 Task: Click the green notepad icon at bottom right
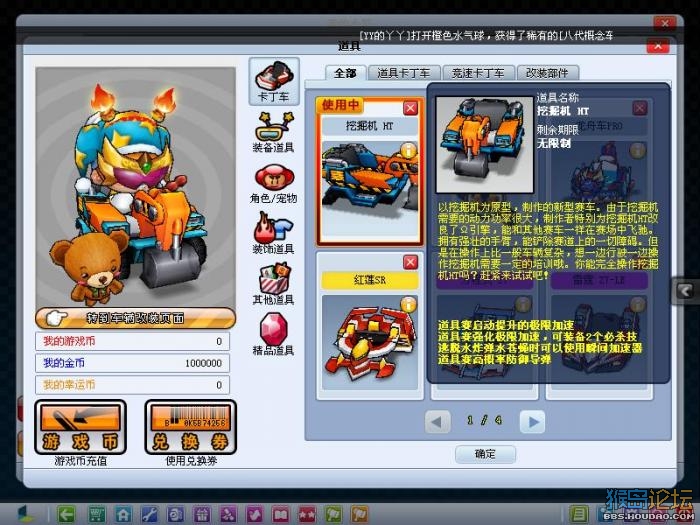tap(579, 515)
